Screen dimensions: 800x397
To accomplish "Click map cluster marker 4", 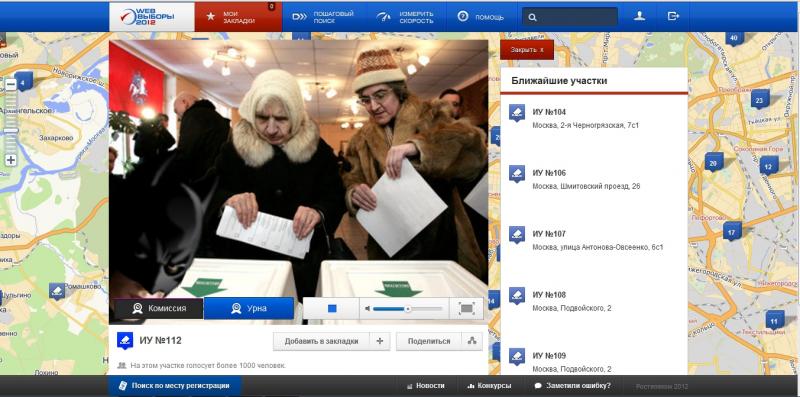I will point(23,82).
